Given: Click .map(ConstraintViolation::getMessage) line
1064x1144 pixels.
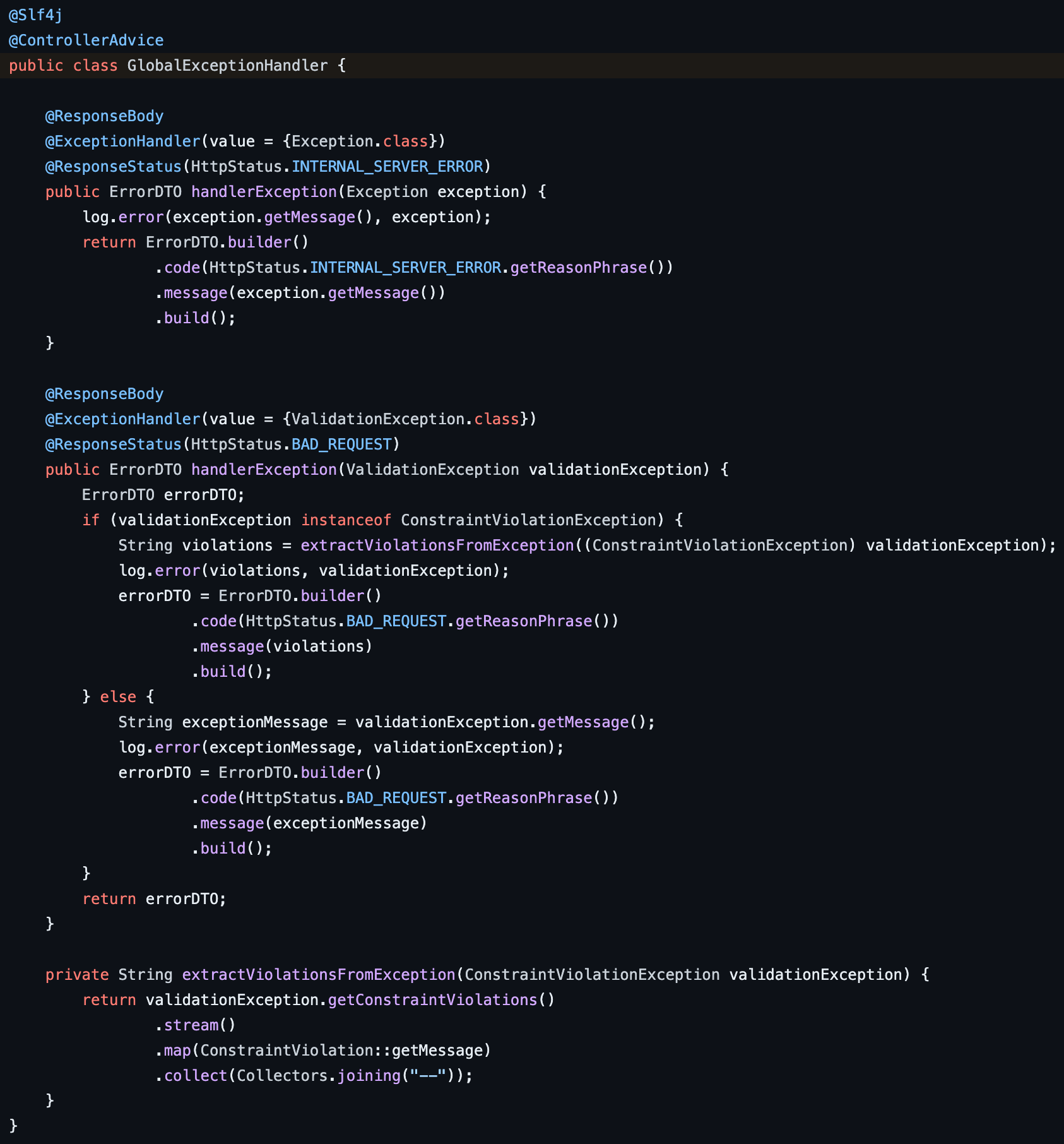Looking at the screenshot, I should (323, 1051).
